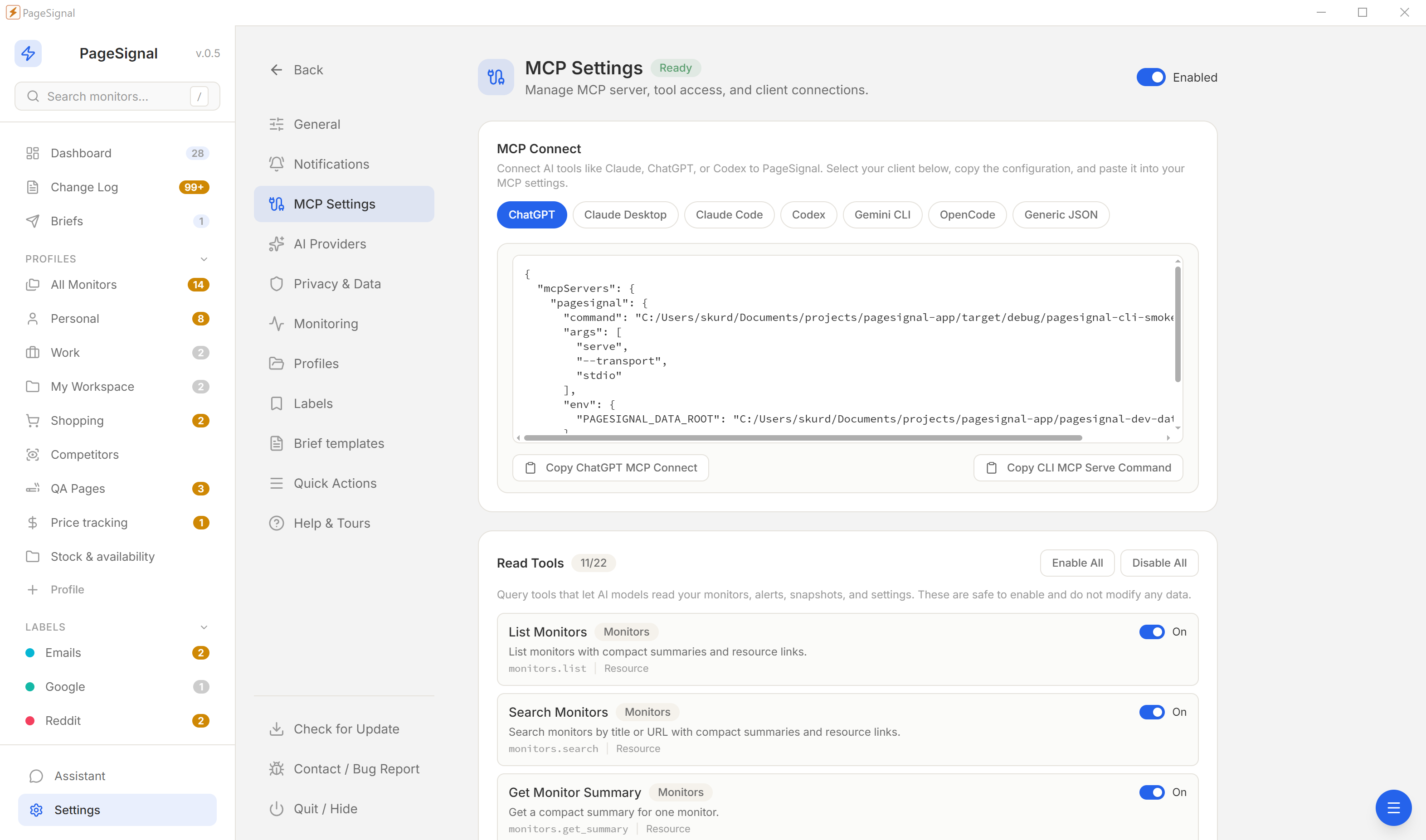This screenshot has height=840, width=1426.
Task: Click the Assistant chat bubble icon
Action: pyautogui.click(x=36, y=776)
